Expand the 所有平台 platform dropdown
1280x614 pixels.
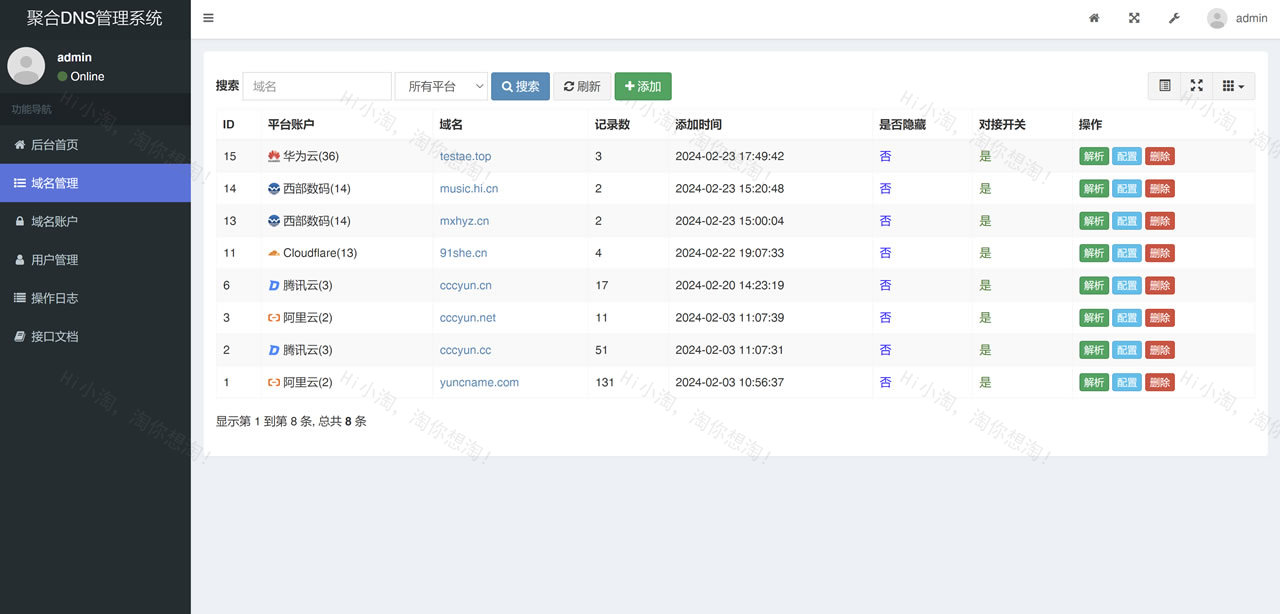[x=441, y=86]
